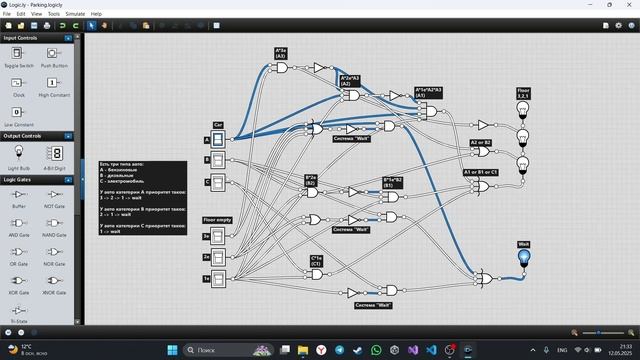Screen dimensions: 640x360
Task: Click the second simulation control in bottom bar
Action: [21, 332]
